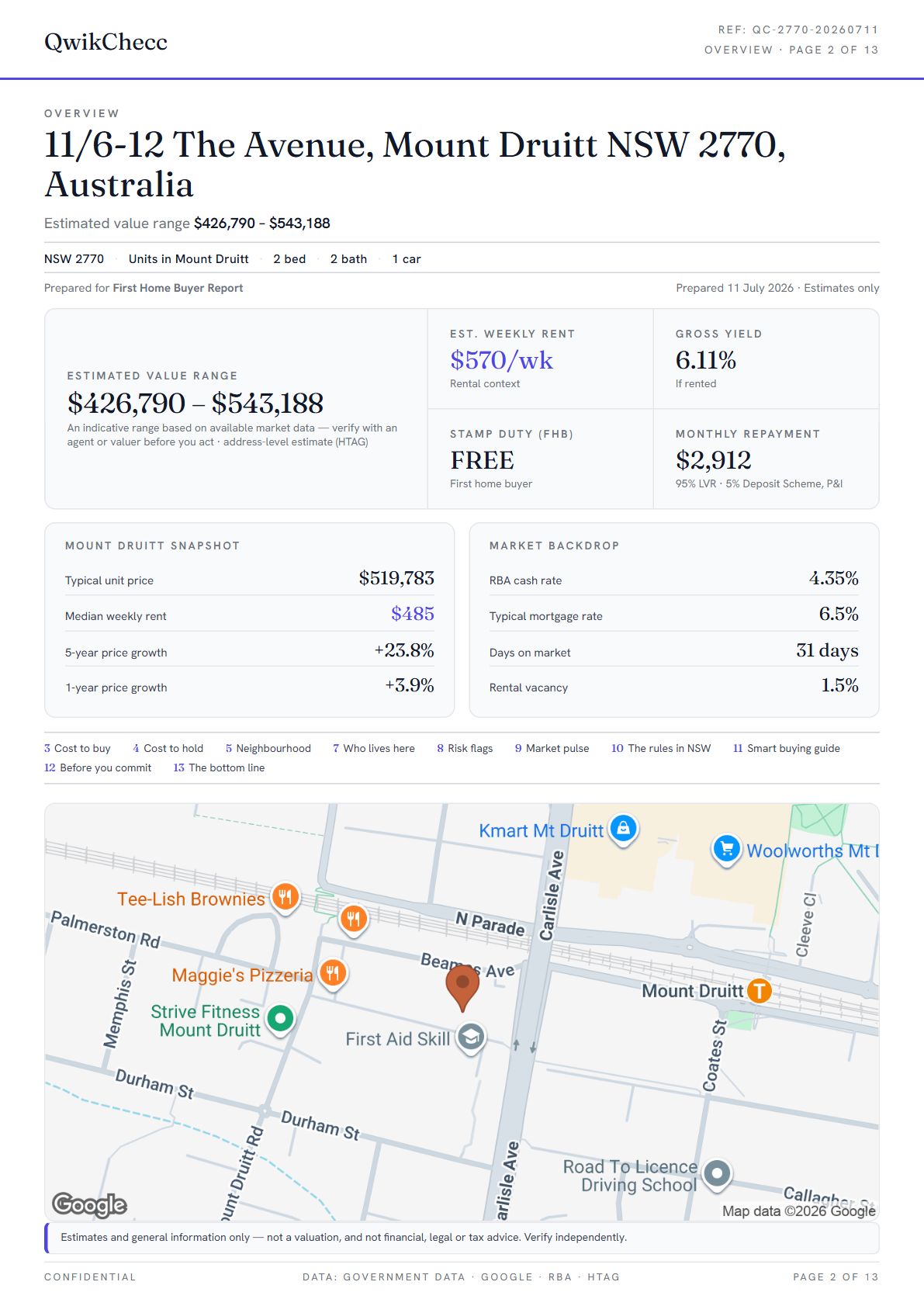Click the $2,912 monthly repayment value
The image size is (924, 1306).
tap(714, 460)
